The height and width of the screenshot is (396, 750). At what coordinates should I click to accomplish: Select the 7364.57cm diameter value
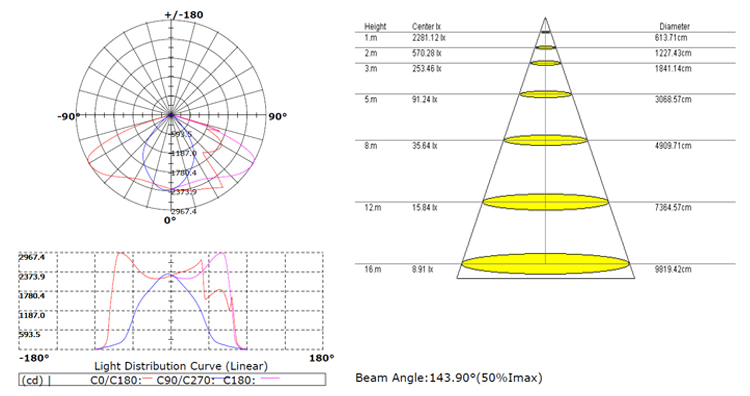[673, 207]
